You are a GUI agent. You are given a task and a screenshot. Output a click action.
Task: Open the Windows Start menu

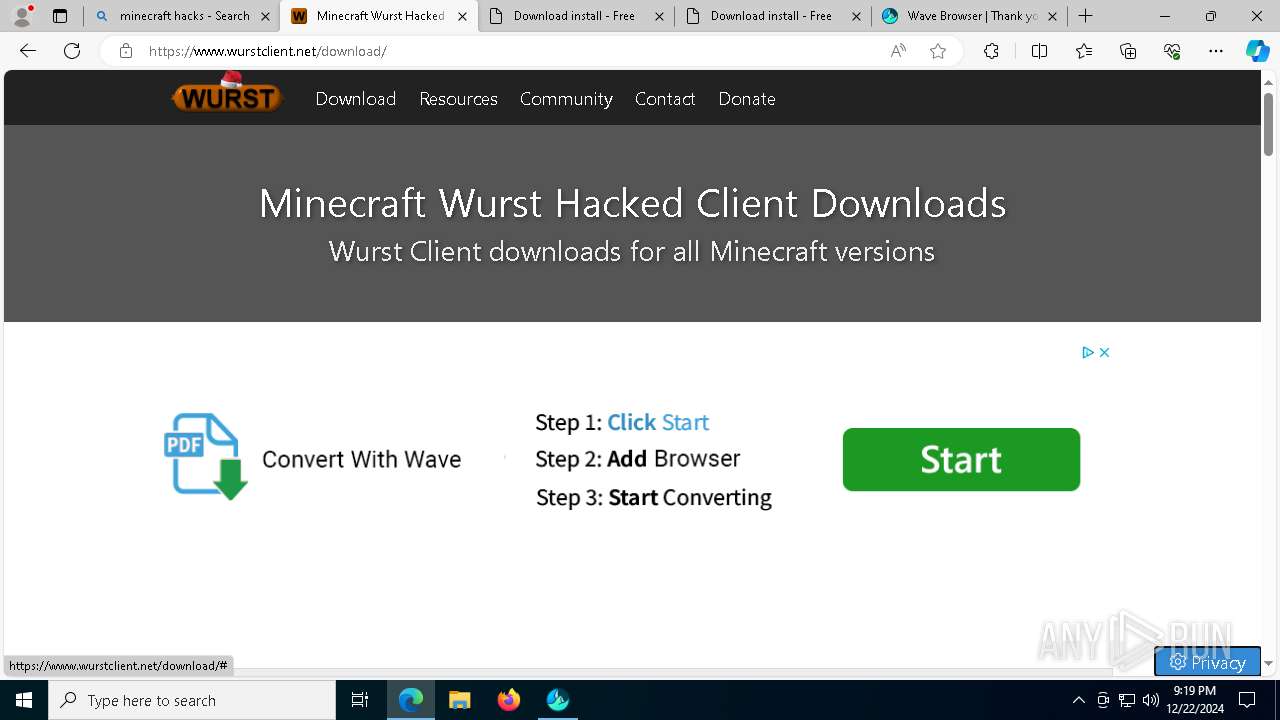24,700
